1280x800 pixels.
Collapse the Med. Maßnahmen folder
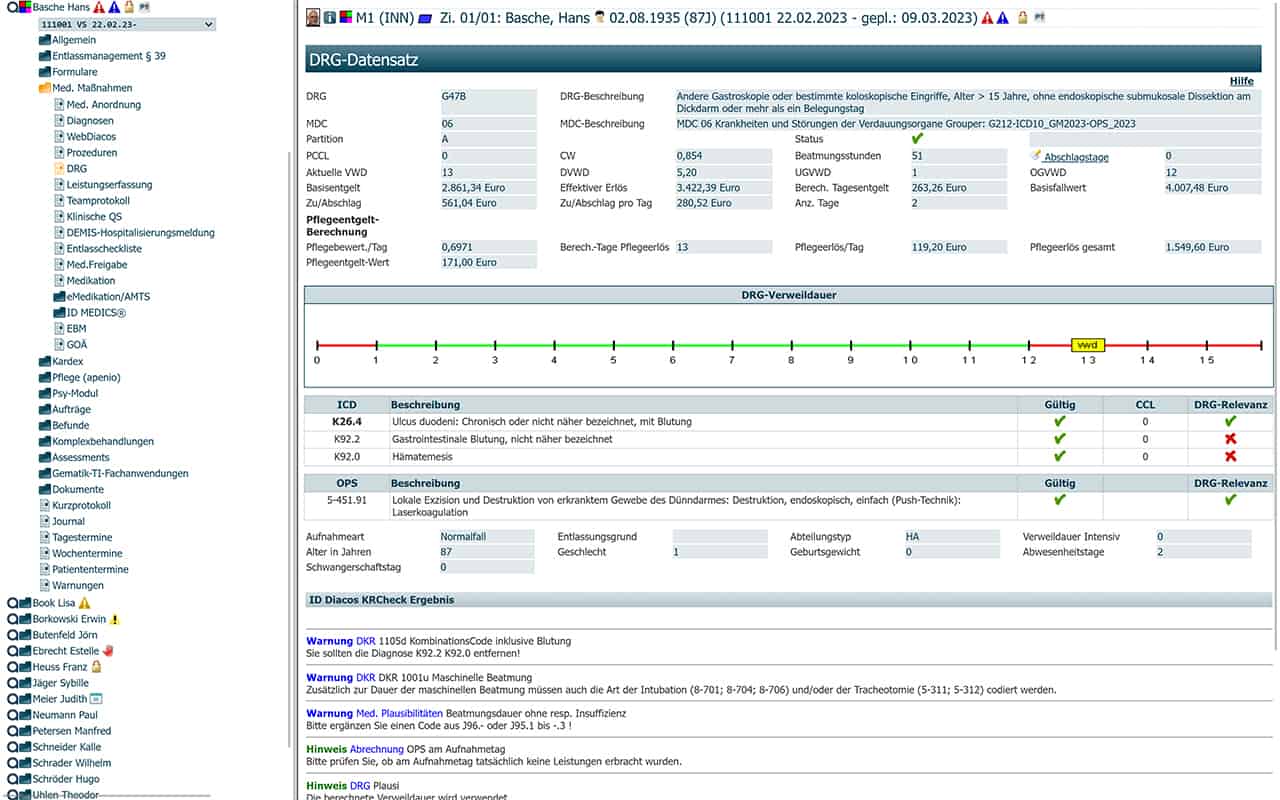[44, 89]
